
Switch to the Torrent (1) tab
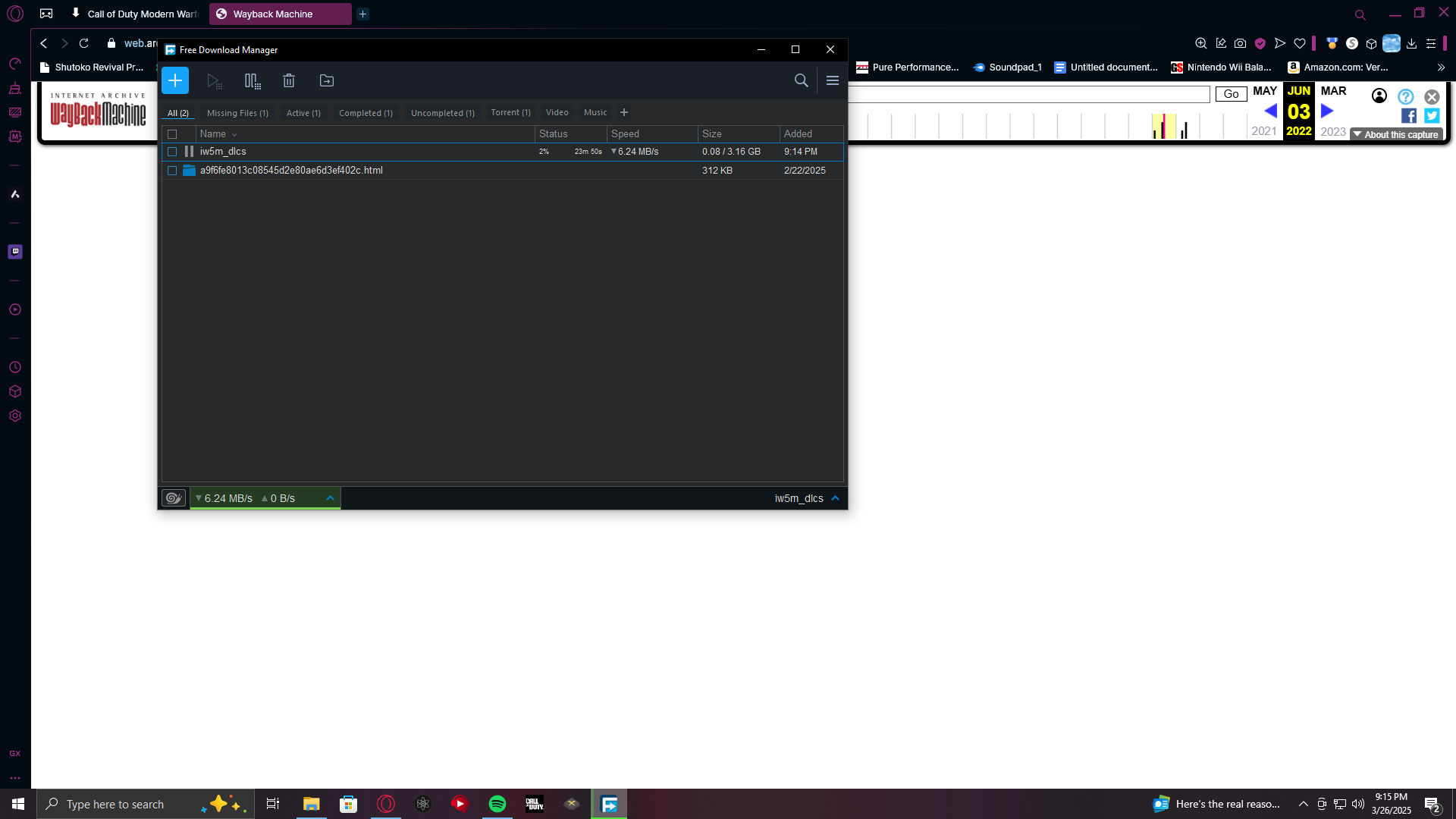click(510, 112)
